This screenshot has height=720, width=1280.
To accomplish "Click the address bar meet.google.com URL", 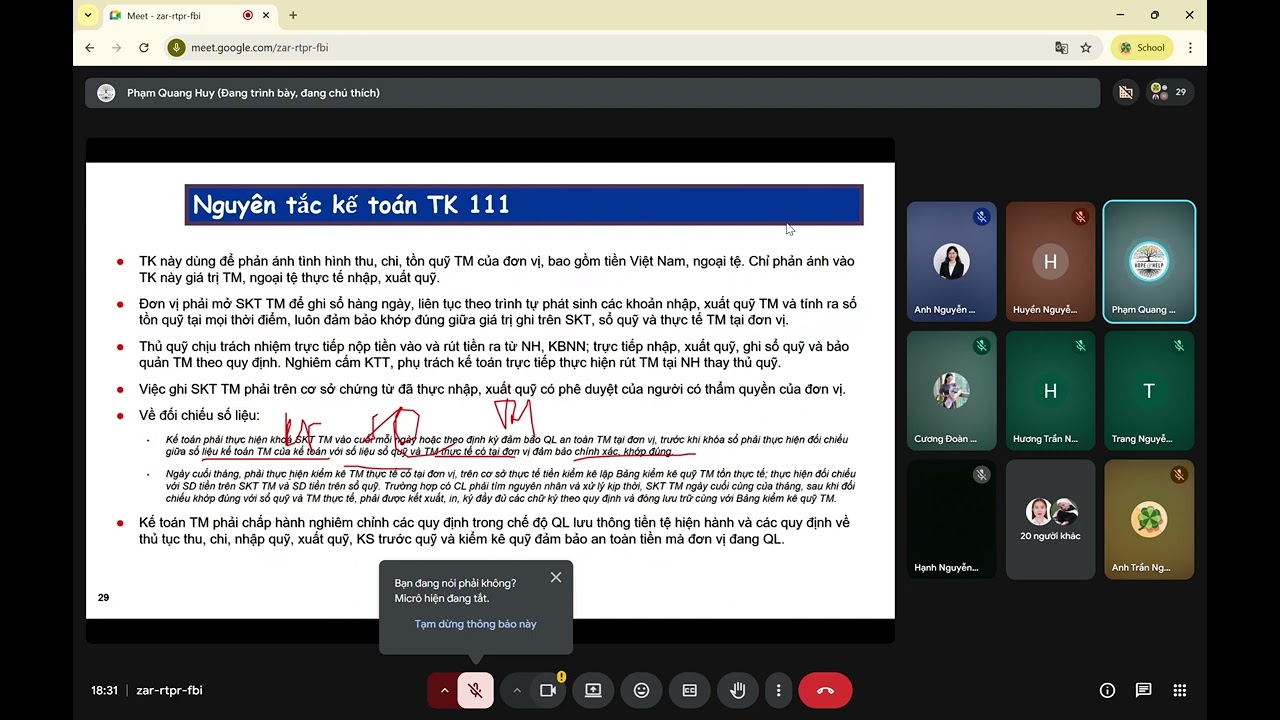I will (260, 47).
